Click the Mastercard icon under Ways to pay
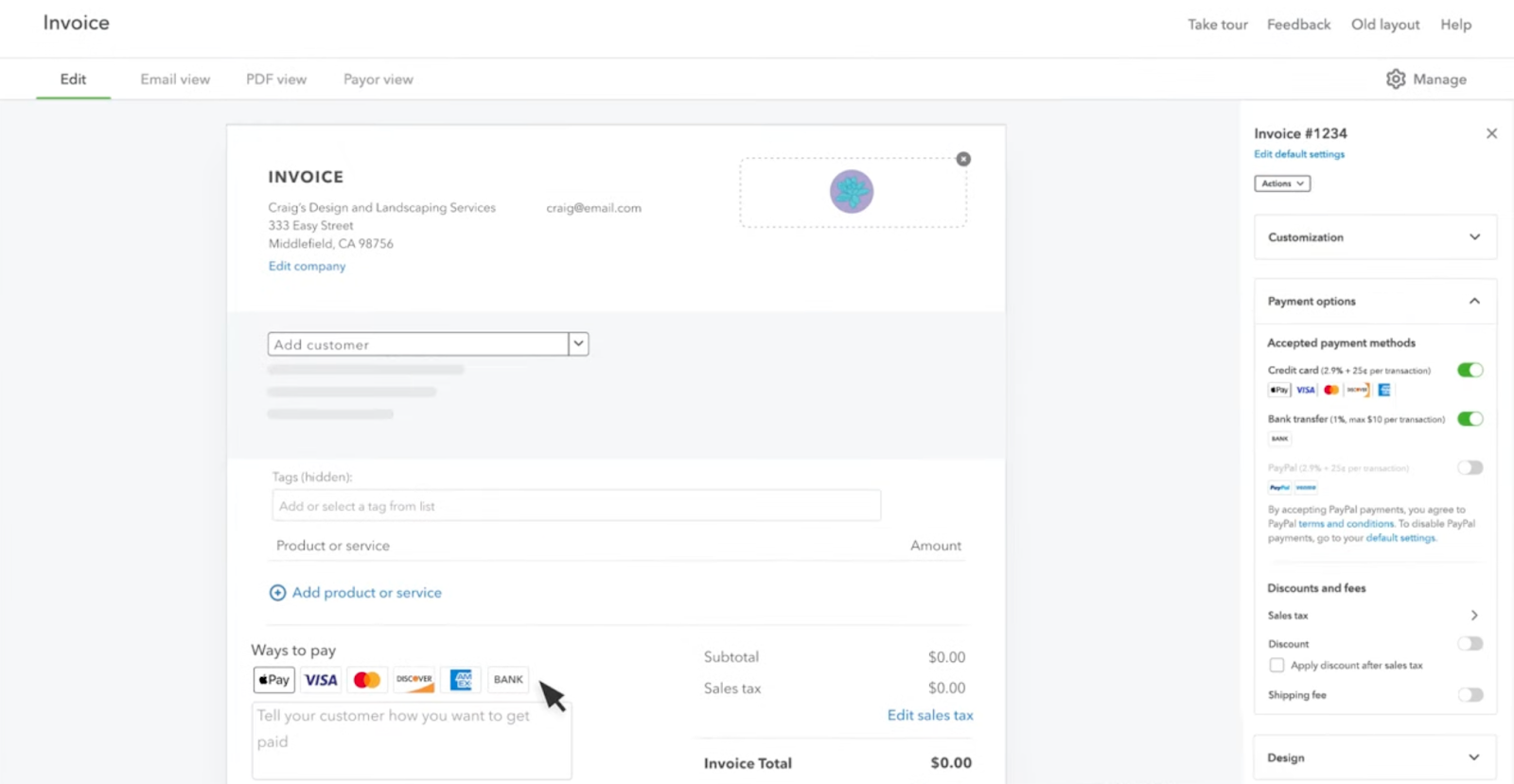Screen dimensions: 1514x784 [367, 680]
